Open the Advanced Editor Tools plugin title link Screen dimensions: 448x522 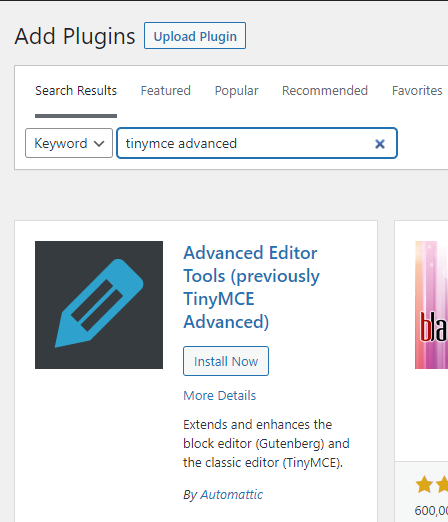tap(251, 287)
